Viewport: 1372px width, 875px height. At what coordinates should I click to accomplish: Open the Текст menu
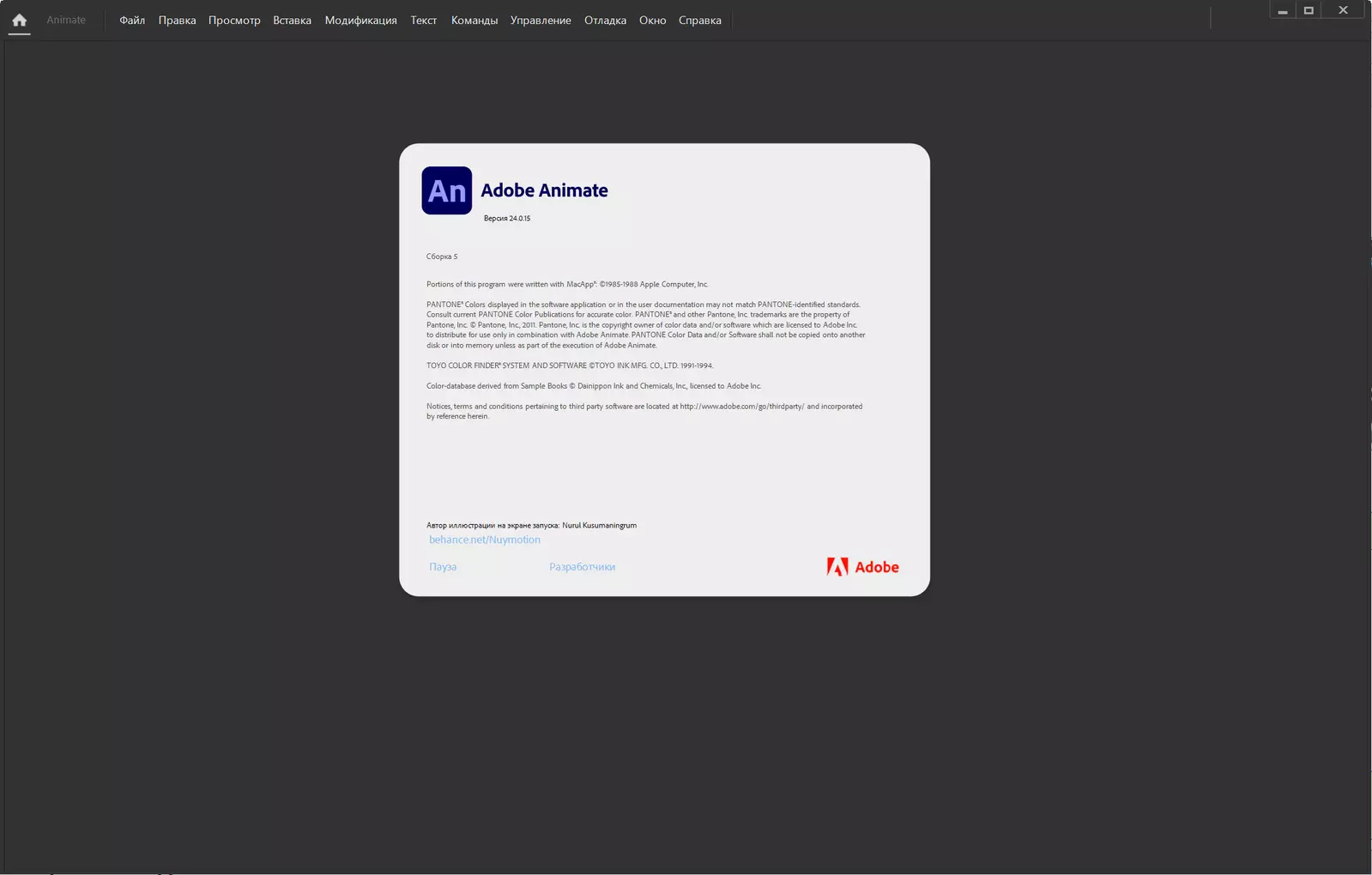point(423,21)
